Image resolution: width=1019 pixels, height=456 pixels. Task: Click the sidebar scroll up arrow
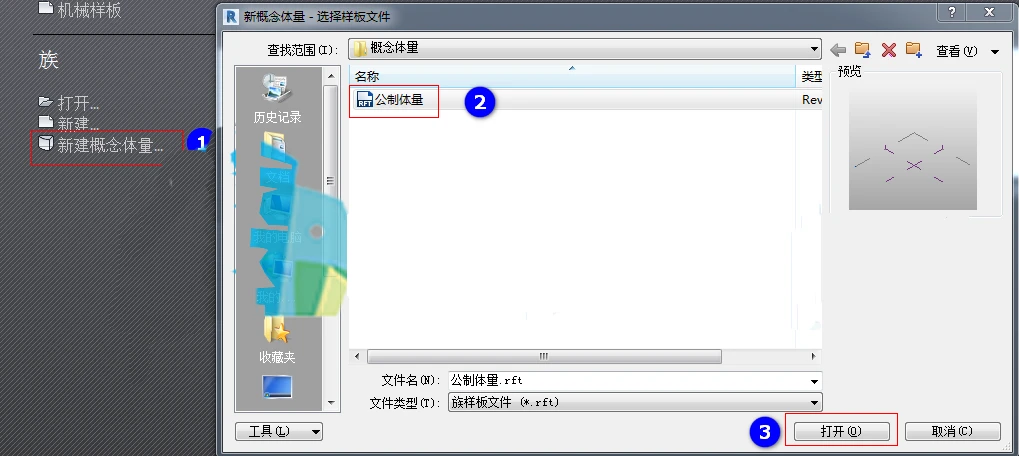(x=331, y=76)
